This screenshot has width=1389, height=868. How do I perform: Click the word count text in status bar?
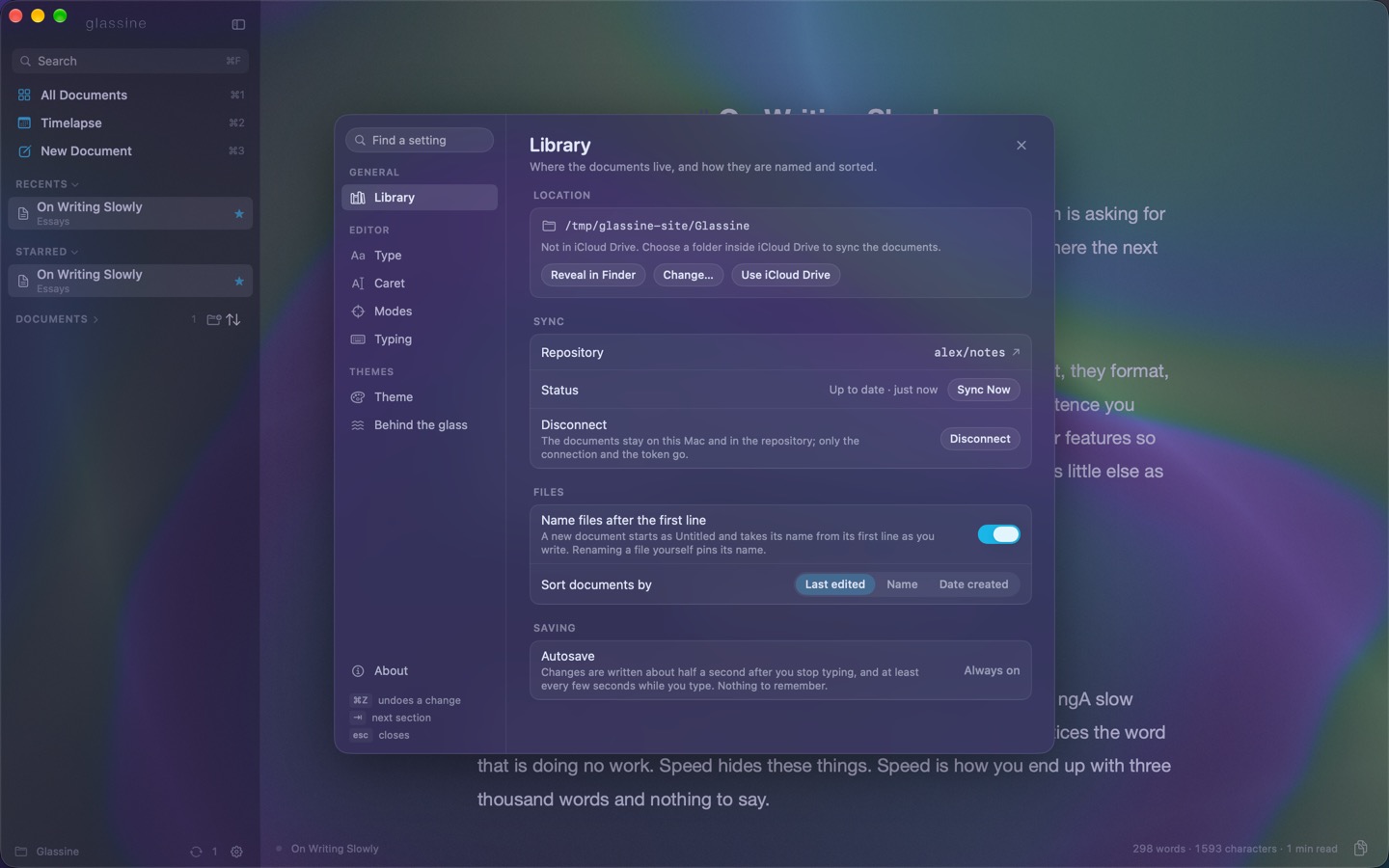1158,849
